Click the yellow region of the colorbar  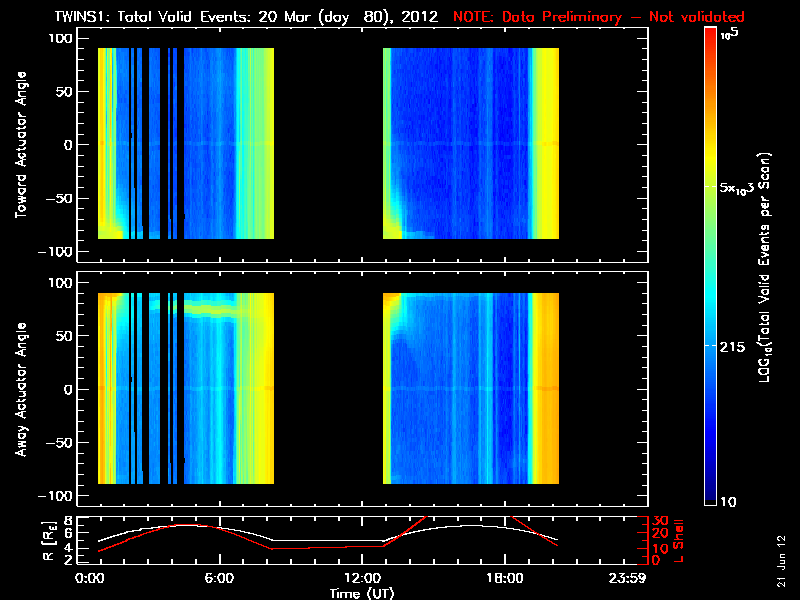tap(710, 158)
